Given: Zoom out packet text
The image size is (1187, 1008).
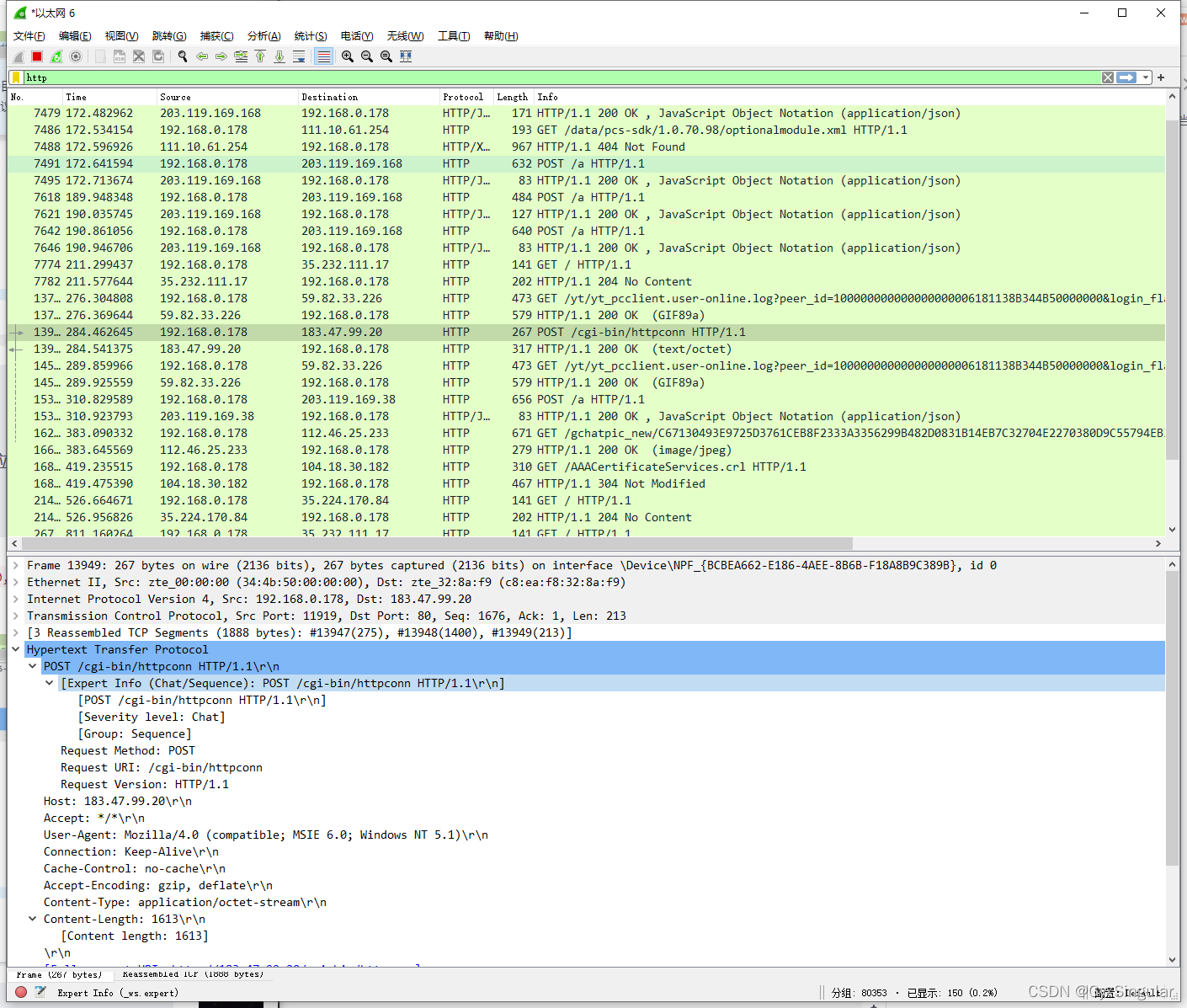Looking at the screenshot, I should (x=367, y=56).
